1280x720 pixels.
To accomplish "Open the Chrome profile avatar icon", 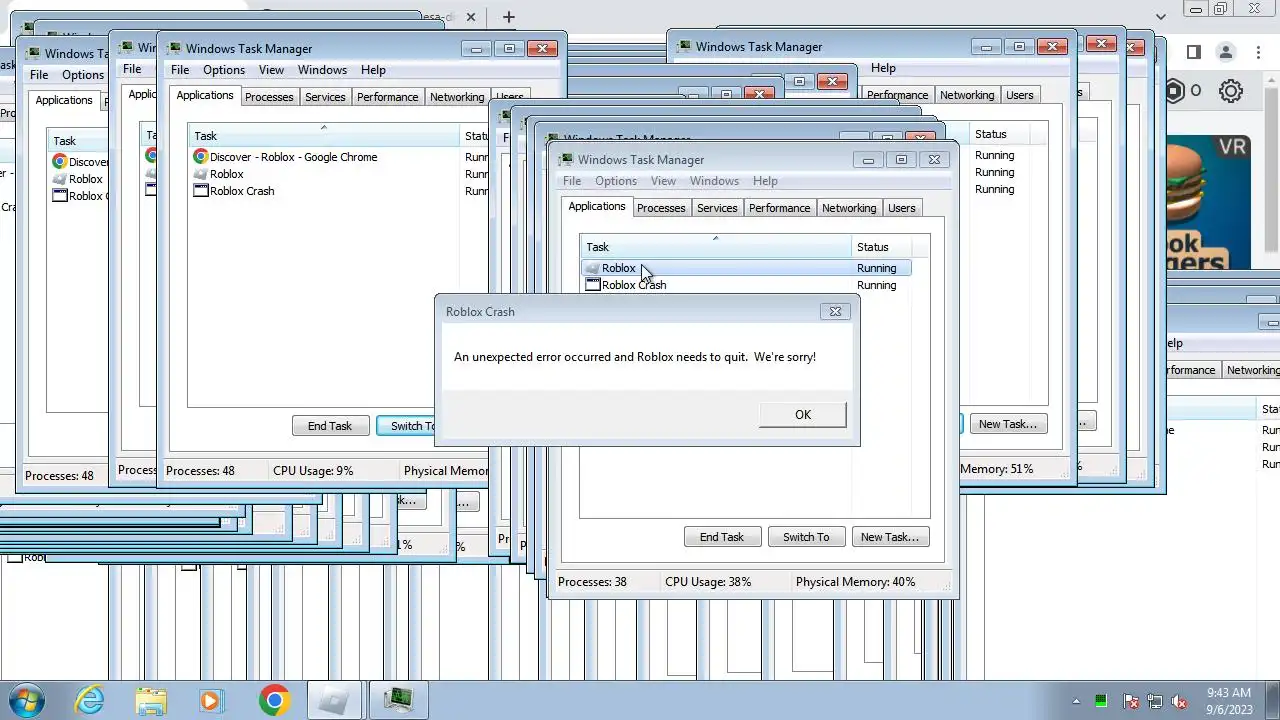I will click(1226, 52).
